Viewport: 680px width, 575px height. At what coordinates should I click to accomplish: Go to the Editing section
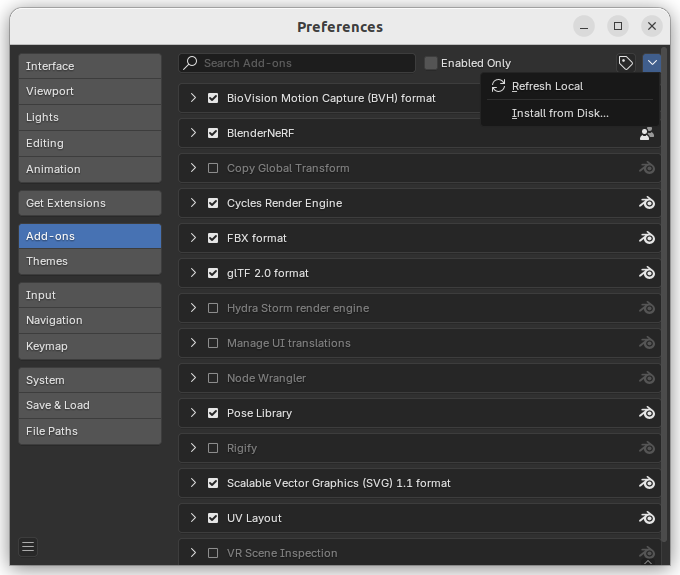(90, 144)
